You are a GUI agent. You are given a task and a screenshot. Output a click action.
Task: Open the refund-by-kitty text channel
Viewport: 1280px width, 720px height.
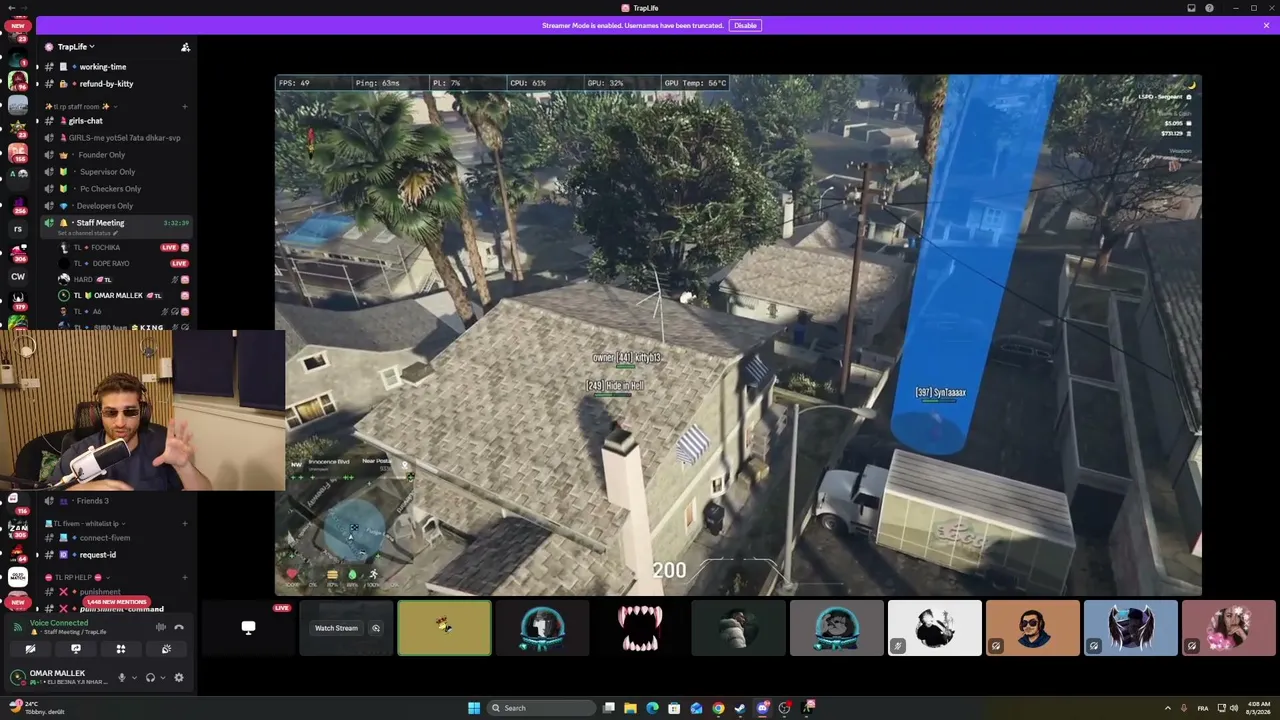coord(106,84)
